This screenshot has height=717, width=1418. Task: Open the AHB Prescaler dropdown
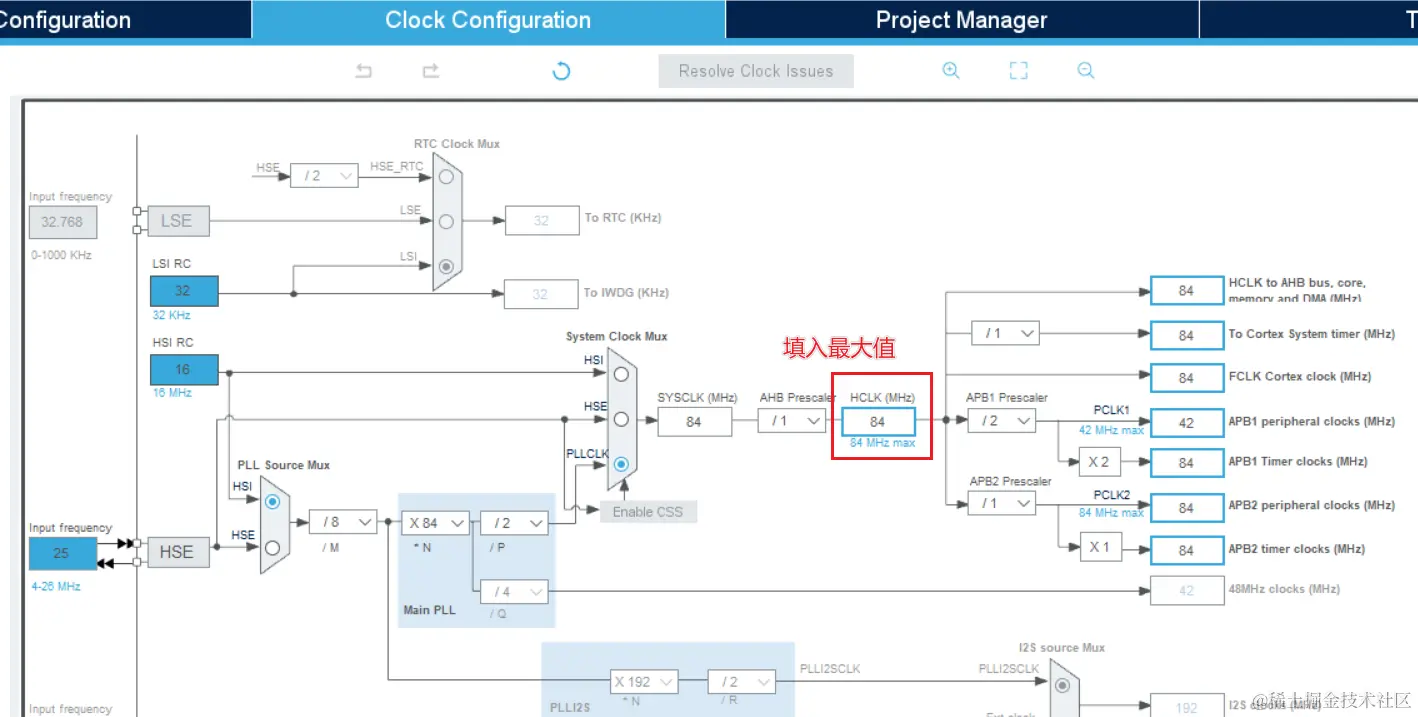coord(792,421)
